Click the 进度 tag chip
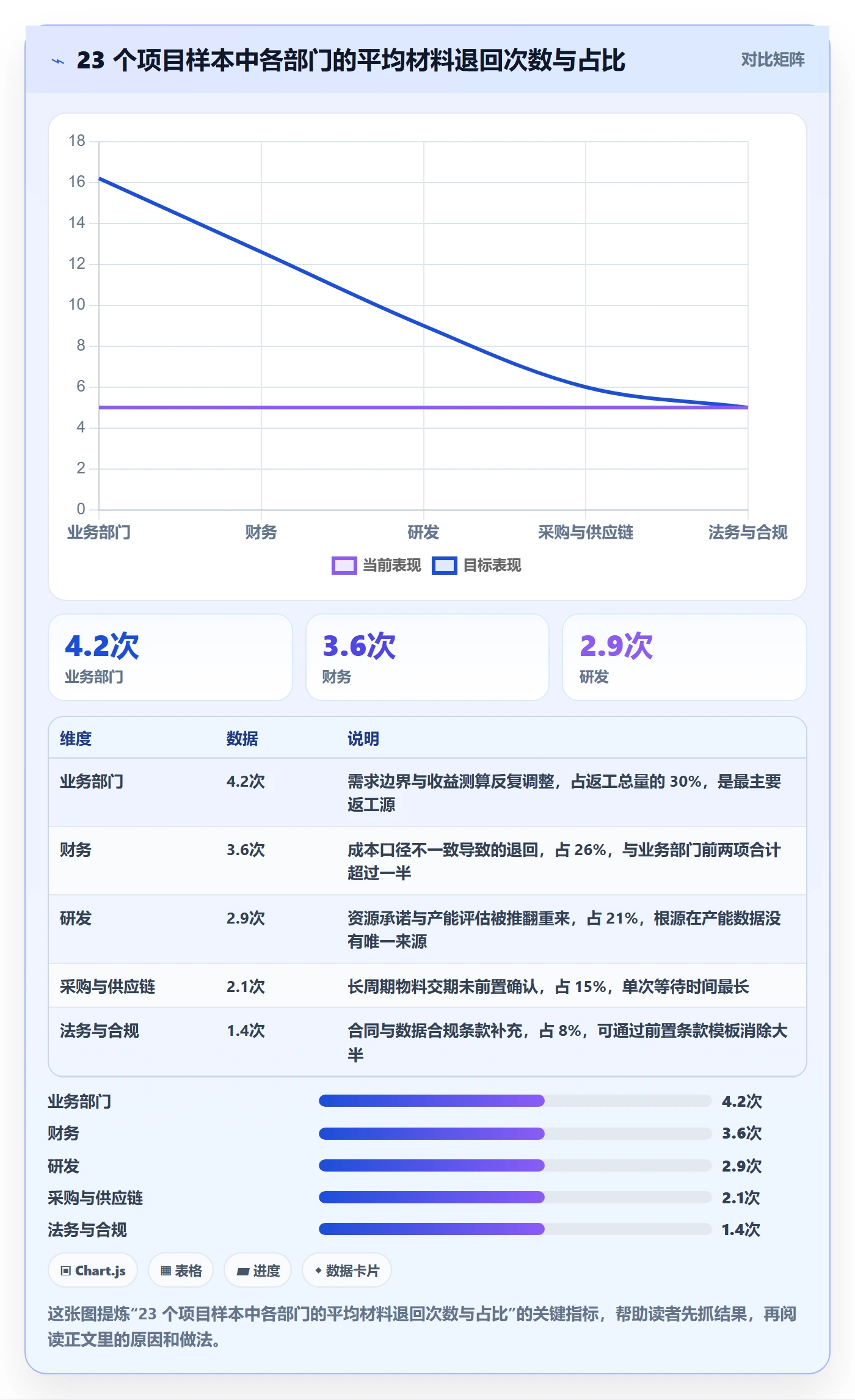 258,1271
